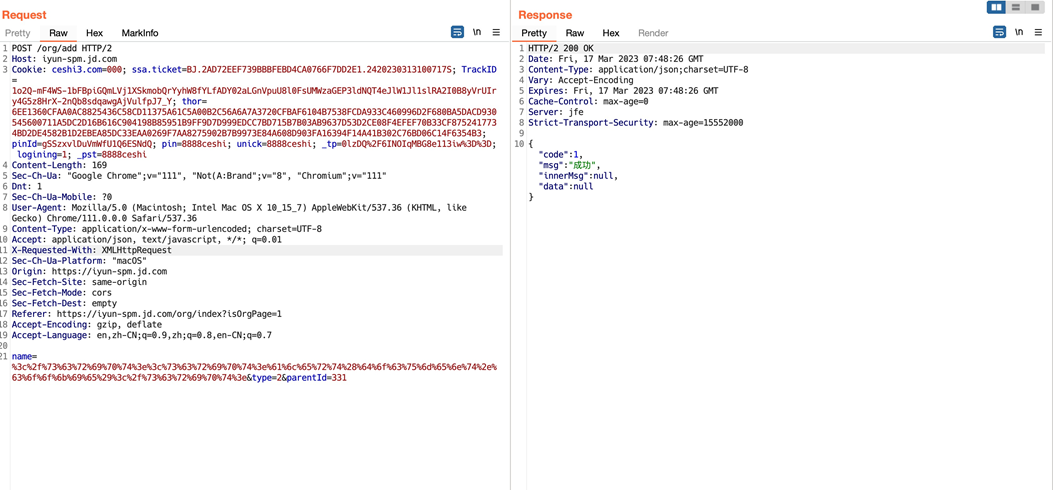The image size is (1053, 490).
Task: Click the 'Date:' response header line
Action: point(614,59)
